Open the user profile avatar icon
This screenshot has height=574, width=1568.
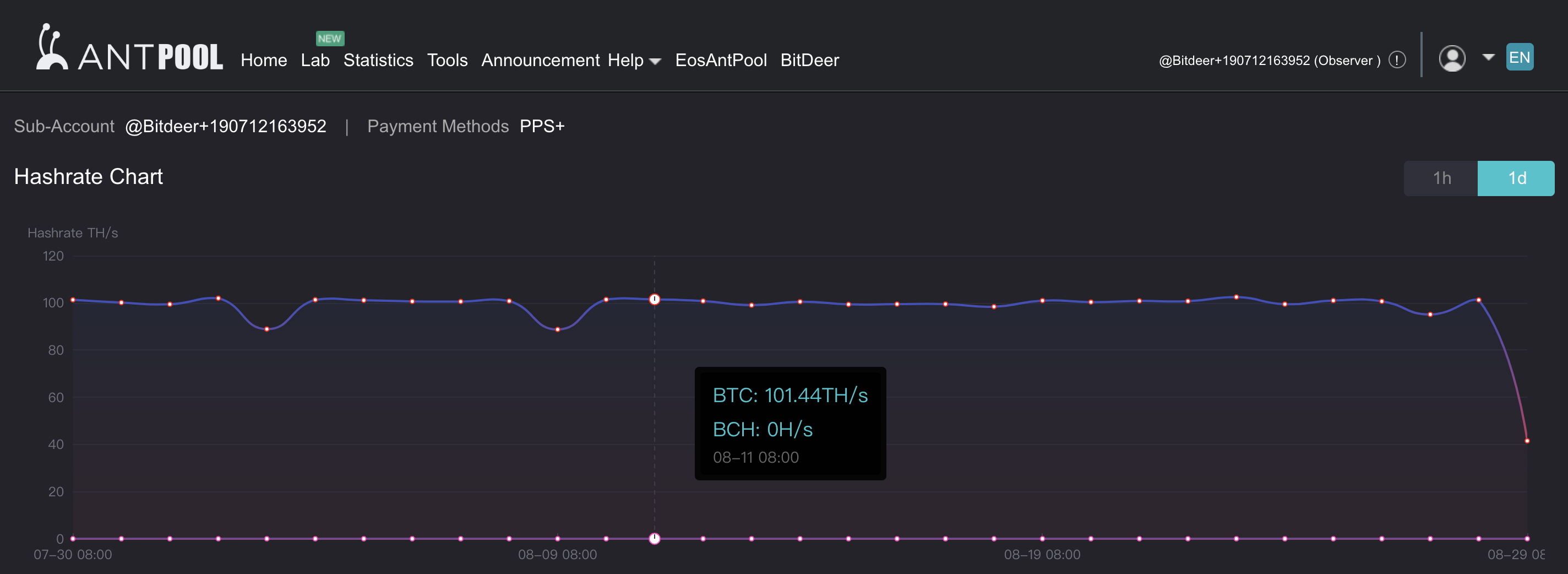click(x=1451, y=59)
